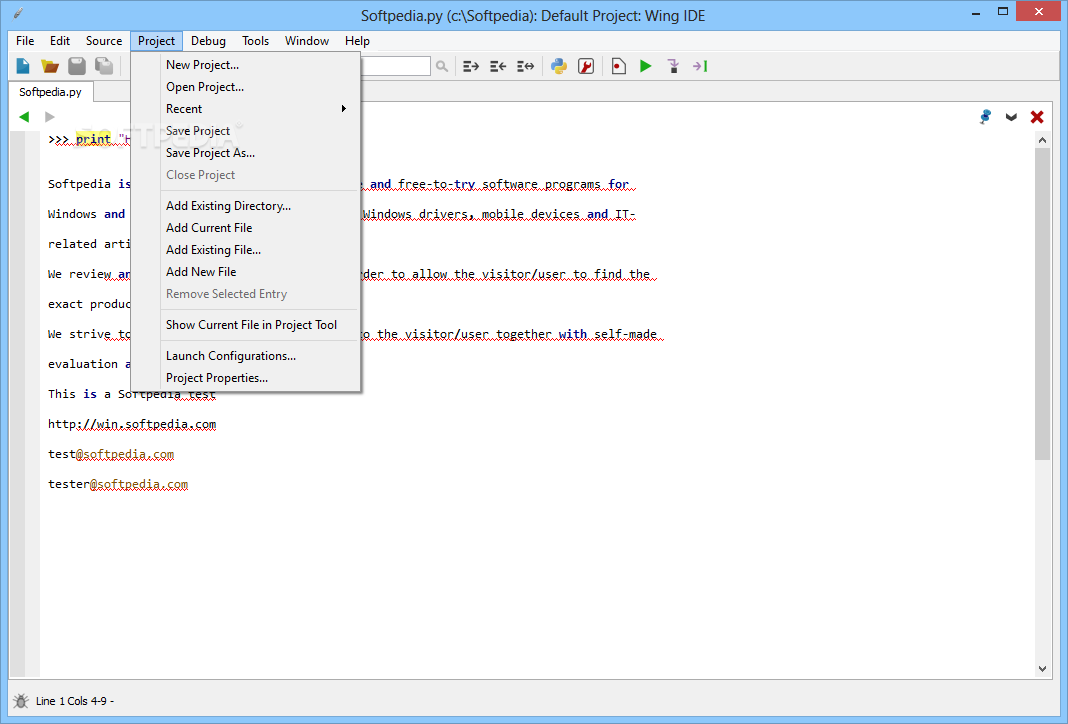
Task: Click the Step Over debugger icon
Action: click(700, 66)
